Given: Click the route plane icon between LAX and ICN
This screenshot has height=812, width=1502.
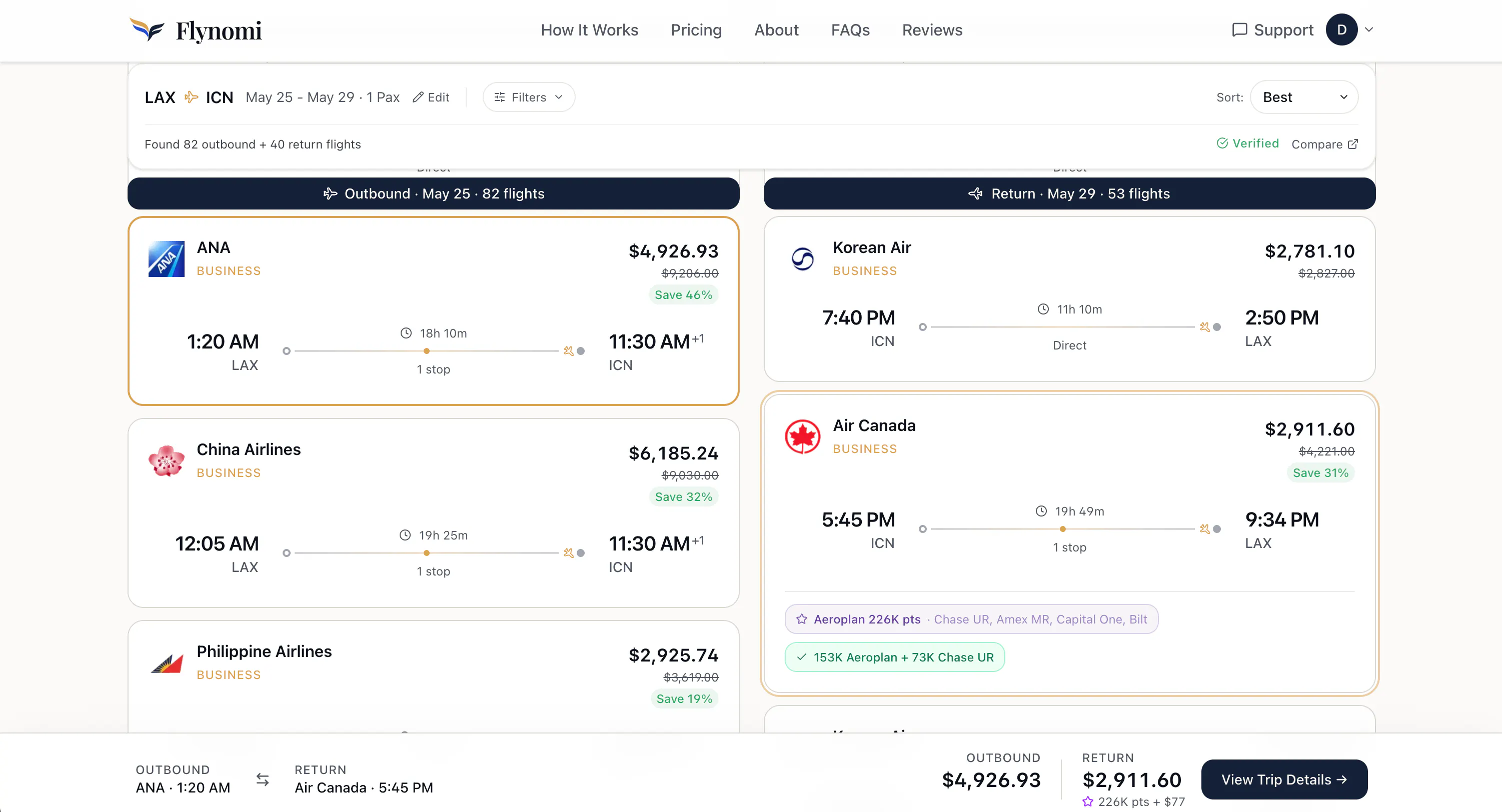Looking at the screenshot, I should 191,97.
